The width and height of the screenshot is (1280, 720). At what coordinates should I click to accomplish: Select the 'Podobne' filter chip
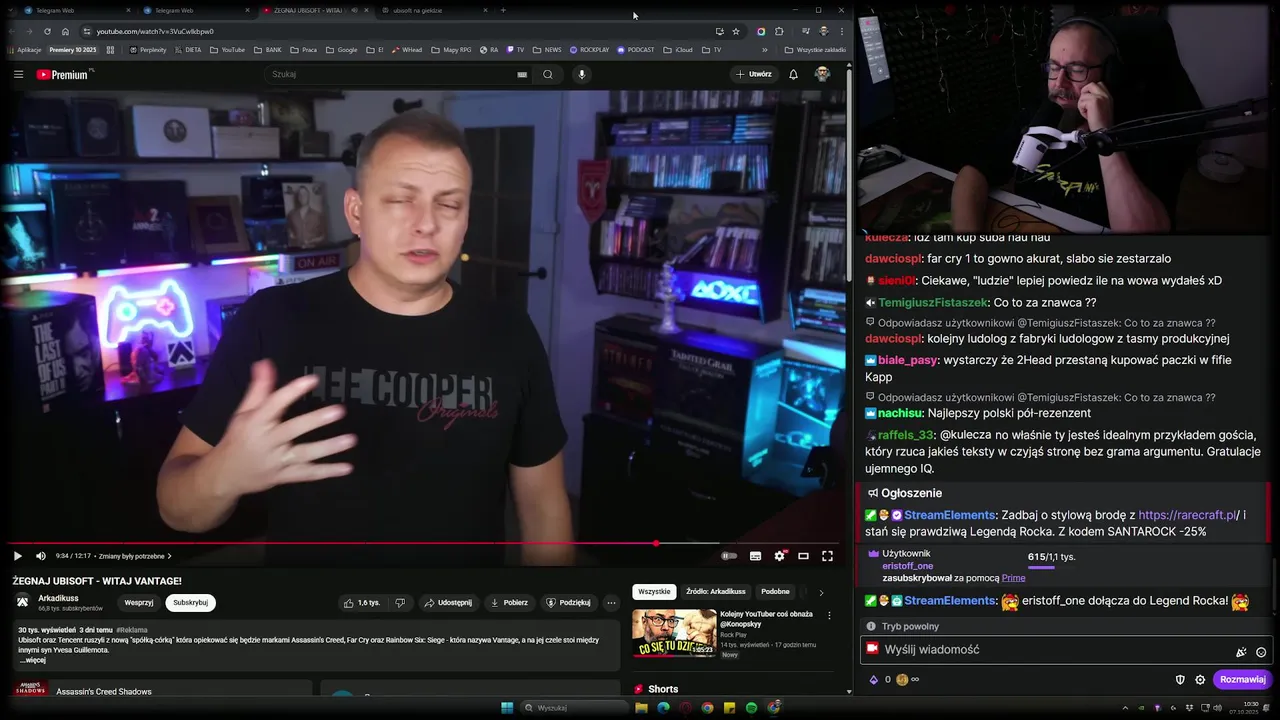tap(775, 592)
